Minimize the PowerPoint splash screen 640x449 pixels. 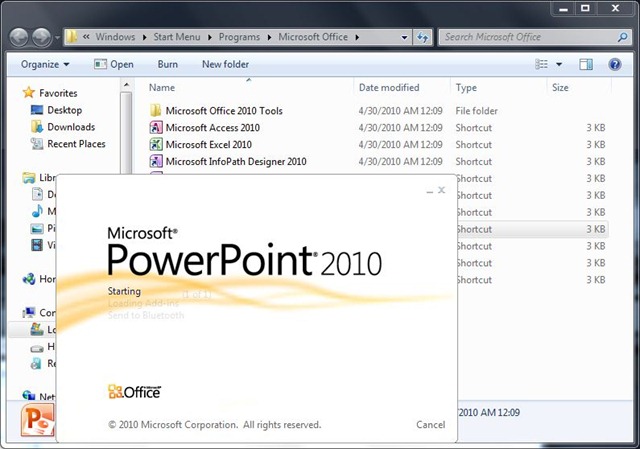(429, 191)
